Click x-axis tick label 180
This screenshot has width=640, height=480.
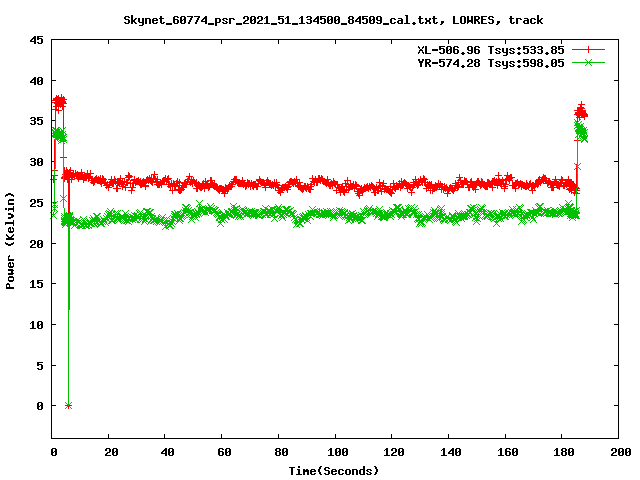point(564,452)
